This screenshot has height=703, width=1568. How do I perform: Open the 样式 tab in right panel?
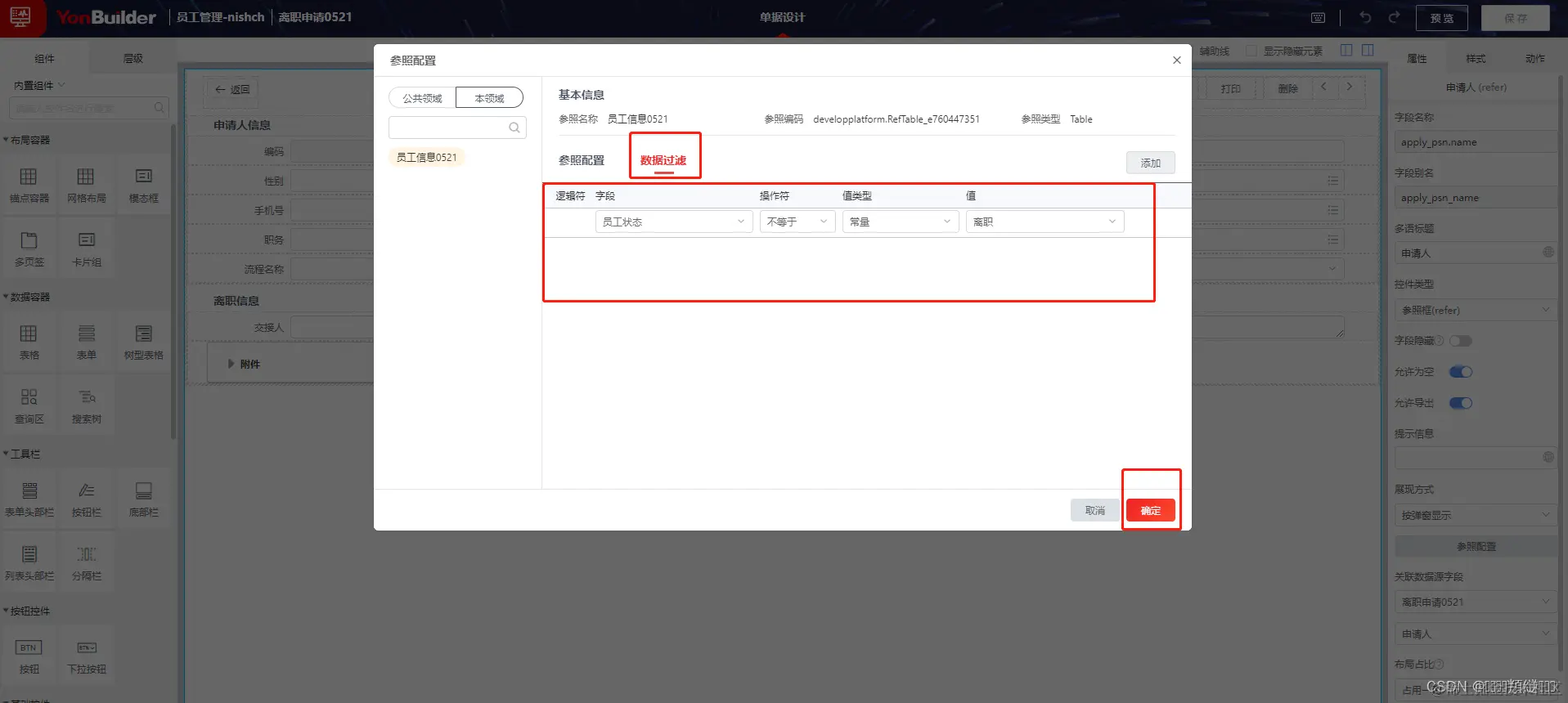pyautogui.click(x=1476, y=59)
